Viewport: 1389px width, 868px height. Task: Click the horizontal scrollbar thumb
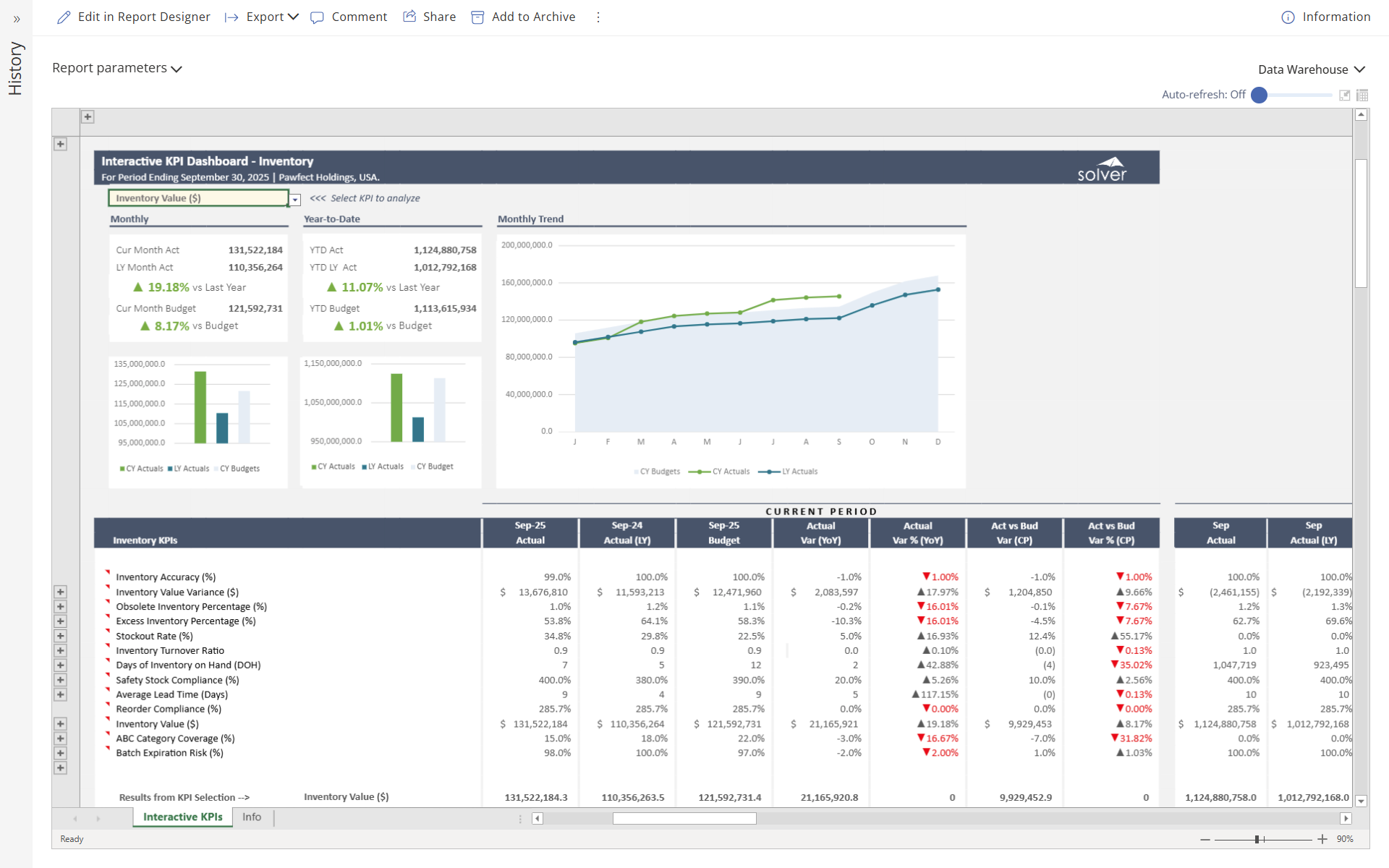pyautogui.click(x=684, y=818)
